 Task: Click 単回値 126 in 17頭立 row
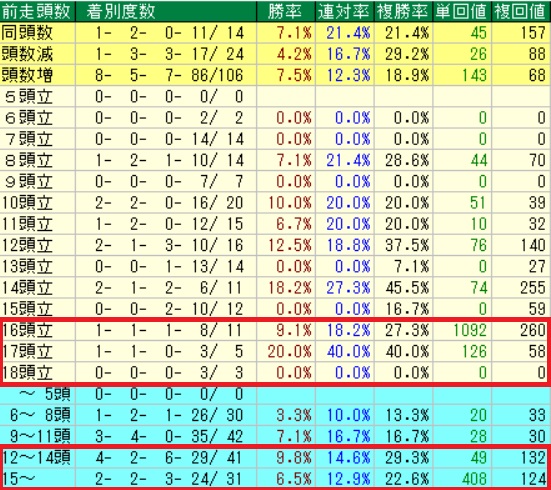474,351
